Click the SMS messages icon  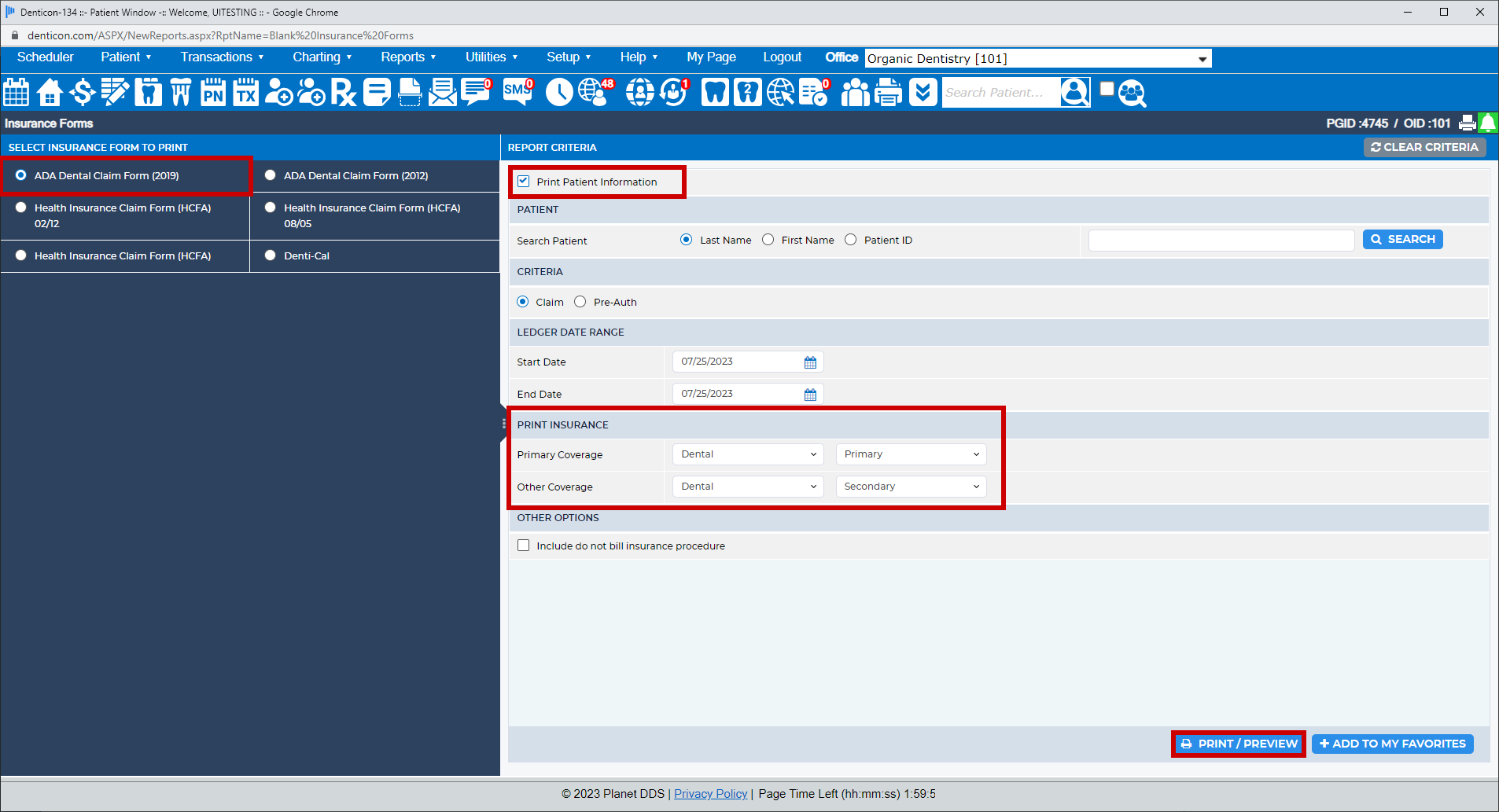518,92
